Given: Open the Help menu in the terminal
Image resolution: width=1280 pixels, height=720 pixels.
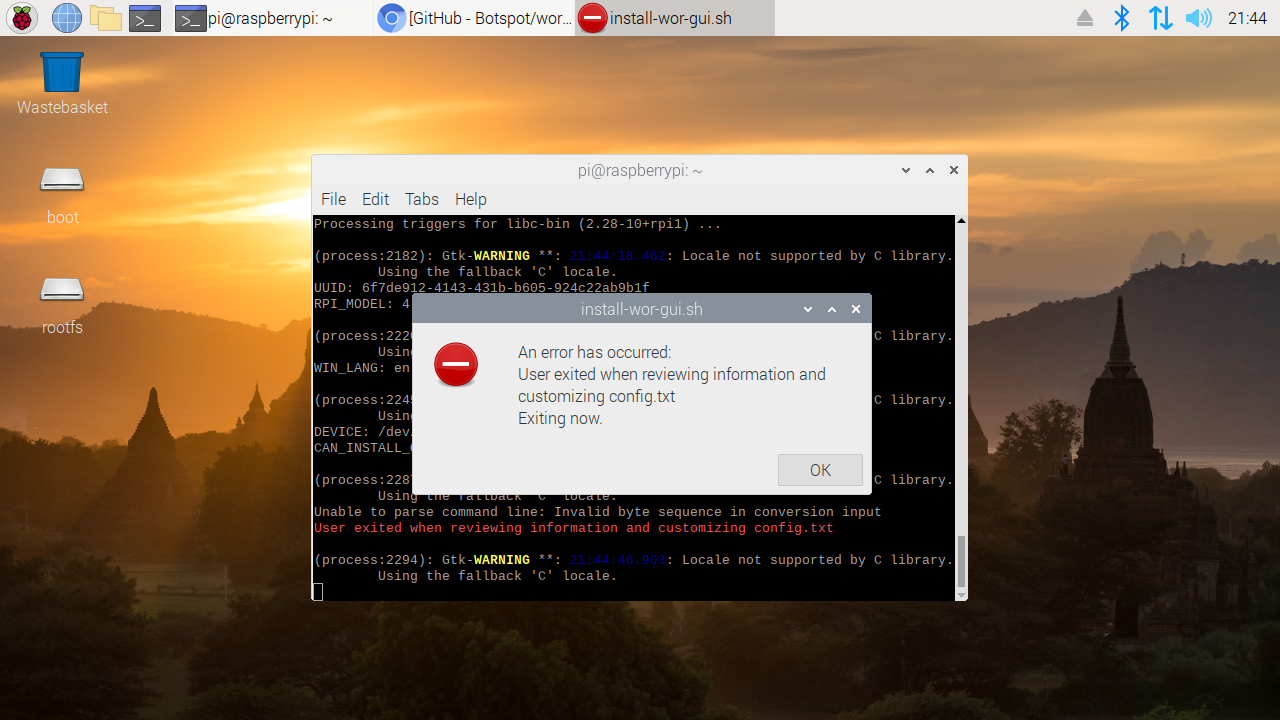Looking at the screenshot, I should [470, 199].
